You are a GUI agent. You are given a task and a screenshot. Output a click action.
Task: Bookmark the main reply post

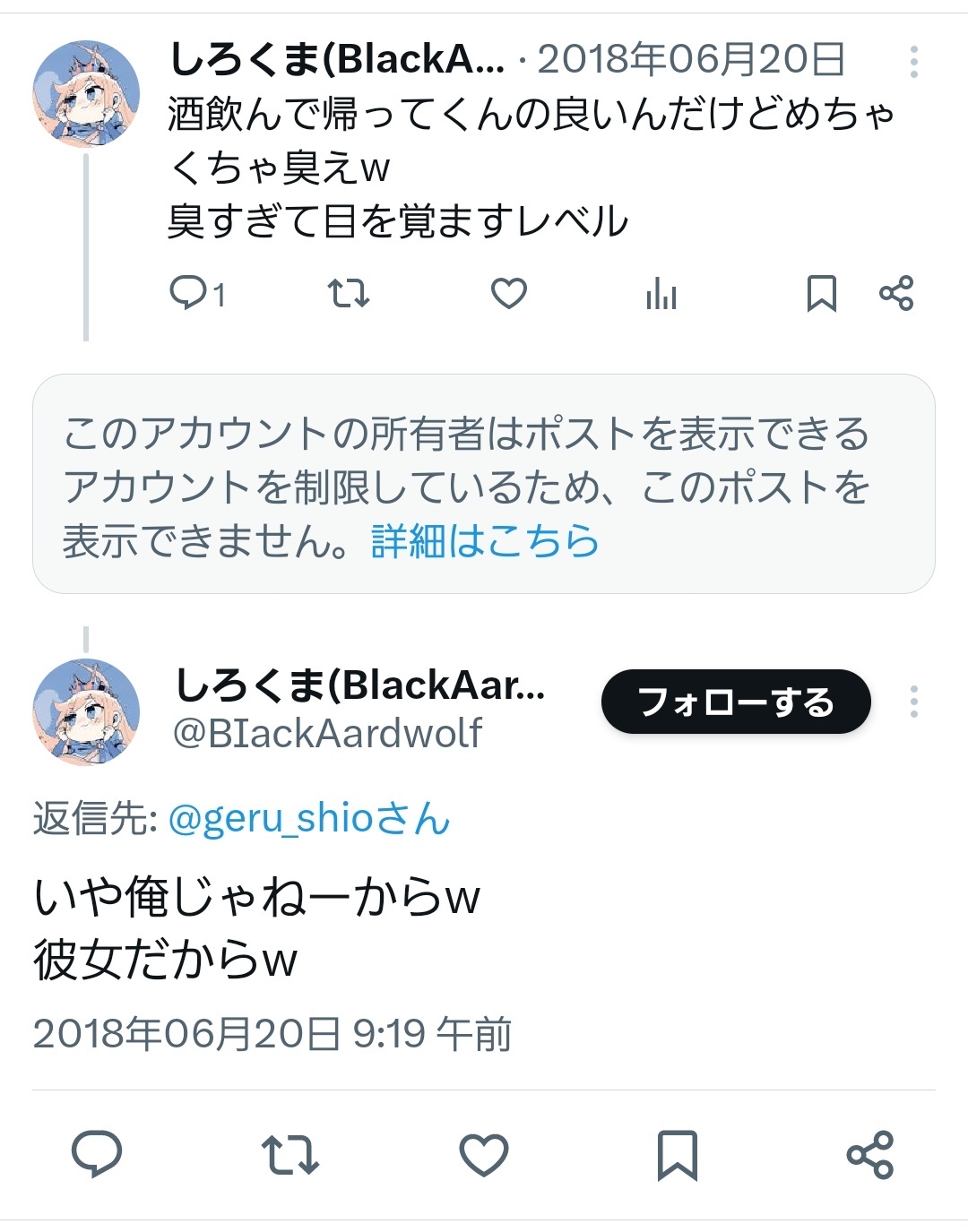[677, 1154]
